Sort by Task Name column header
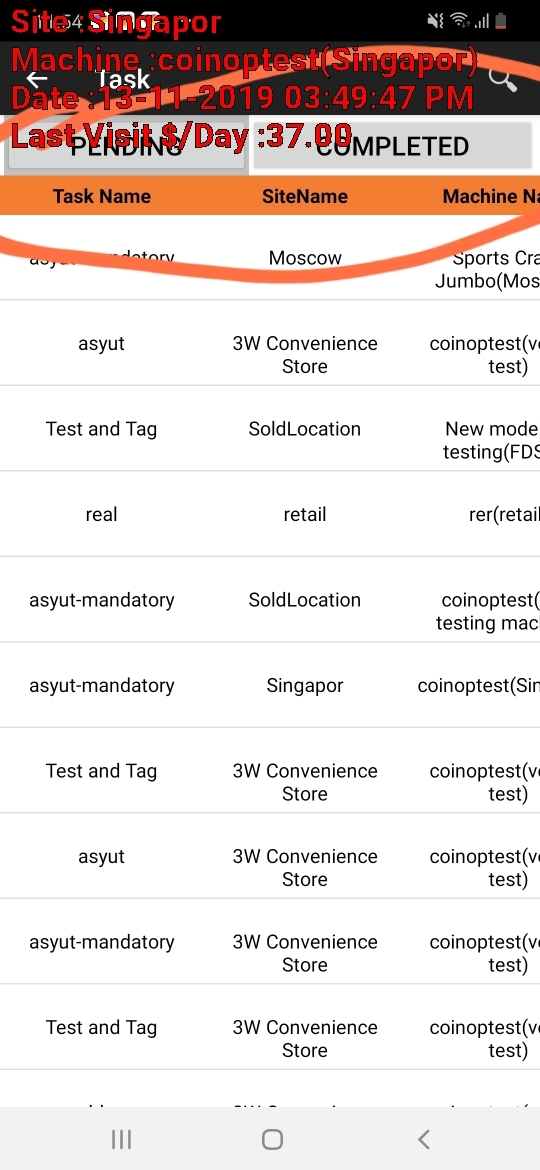This screenshot has width=540, height=1170. [101, 196]
